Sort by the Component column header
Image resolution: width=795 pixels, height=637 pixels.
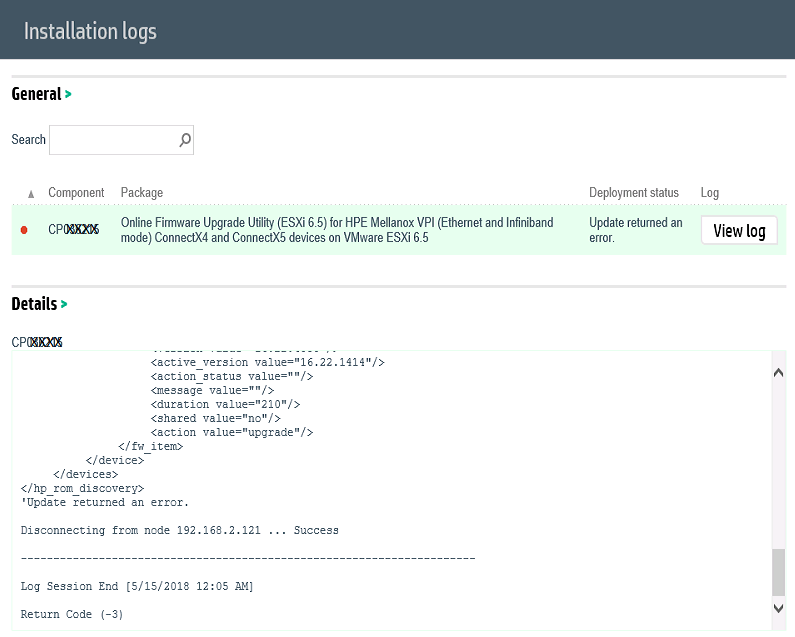76,193
